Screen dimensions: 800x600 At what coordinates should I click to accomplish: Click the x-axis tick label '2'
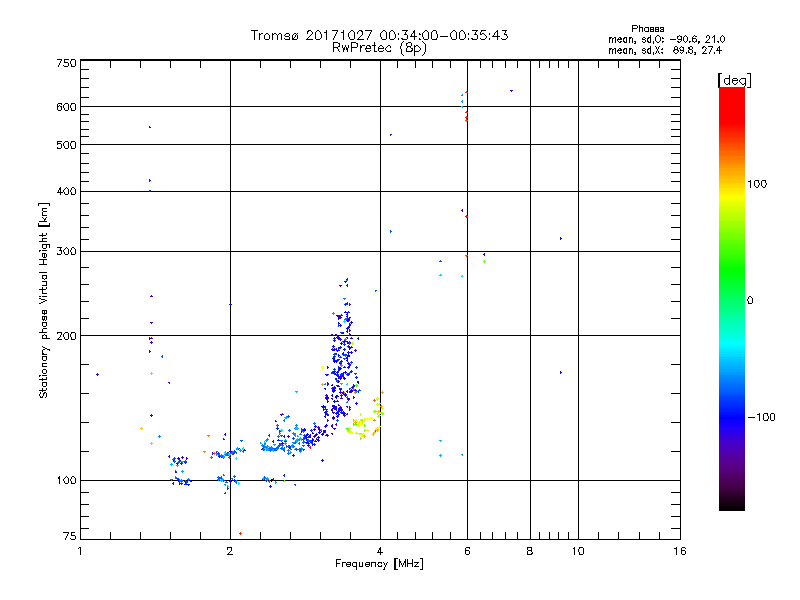[230, 551]
